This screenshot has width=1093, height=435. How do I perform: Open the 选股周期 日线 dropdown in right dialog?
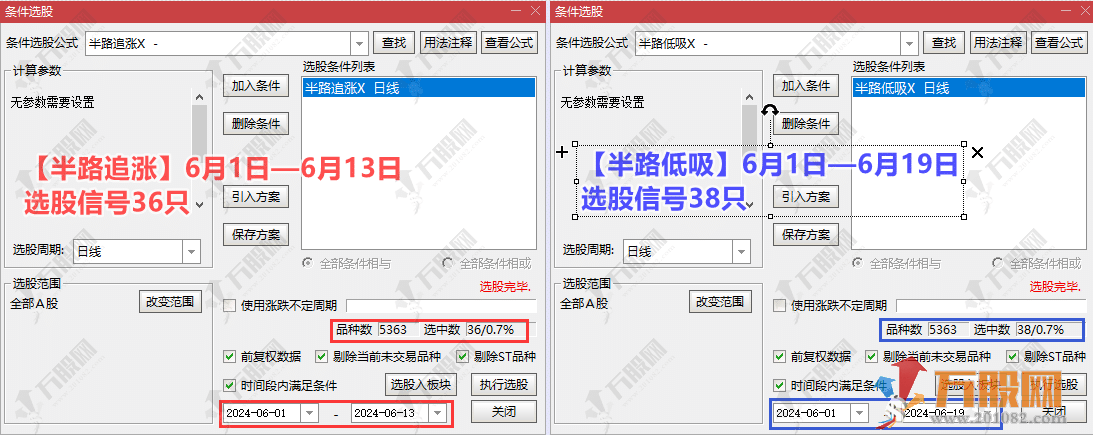click(x=740, y=250)
